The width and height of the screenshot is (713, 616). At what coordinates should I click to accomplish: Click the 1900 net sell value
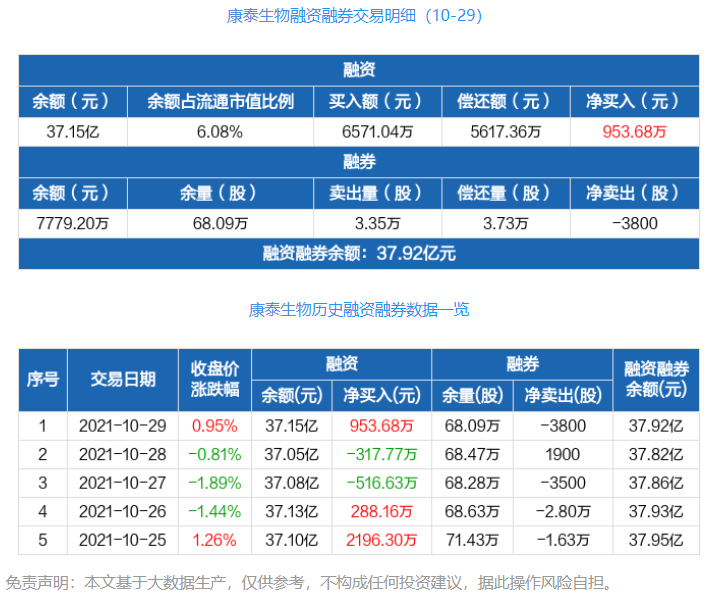[x=563, y=454]
